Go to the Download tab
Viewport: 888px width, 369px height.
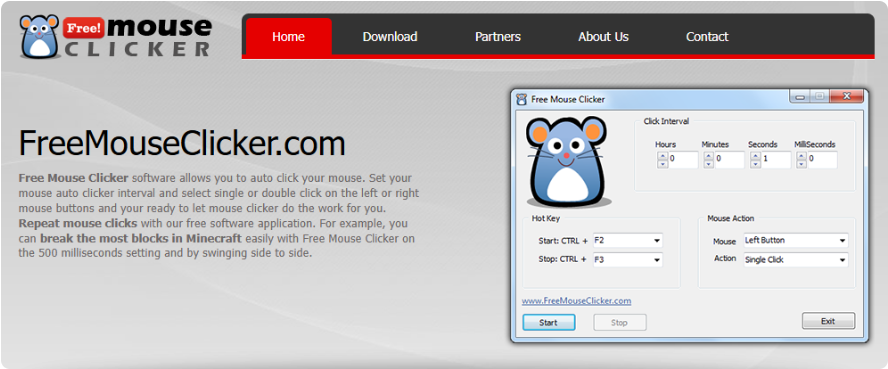(x=390, y=37)
